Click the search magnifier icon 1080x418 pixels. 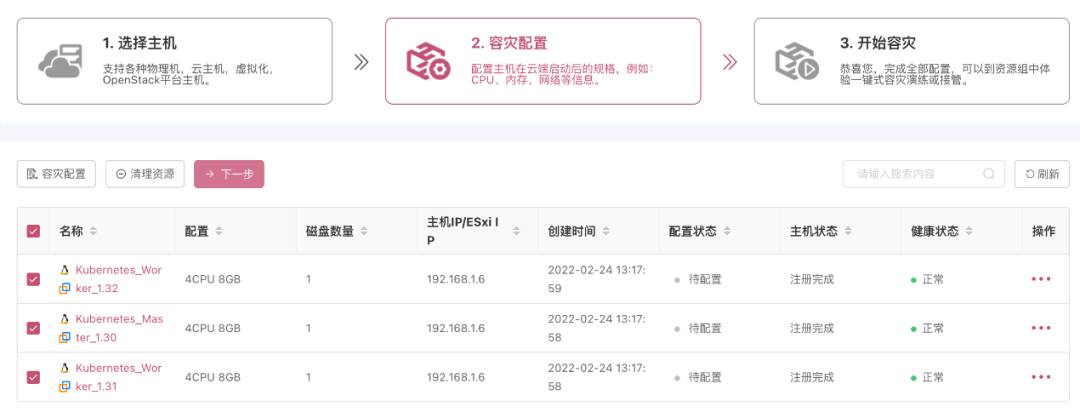[x=989, y=174]
